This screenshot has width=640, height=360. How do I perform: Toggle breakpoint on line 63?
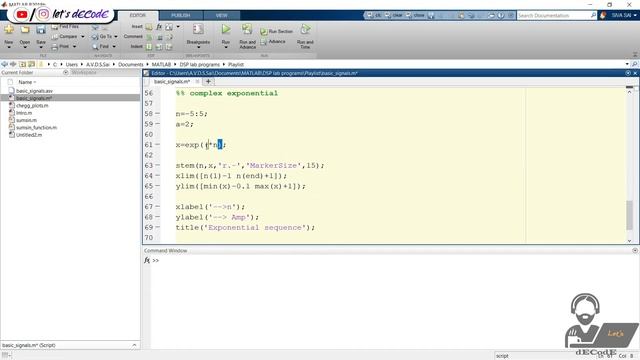[x=158, y=165]
